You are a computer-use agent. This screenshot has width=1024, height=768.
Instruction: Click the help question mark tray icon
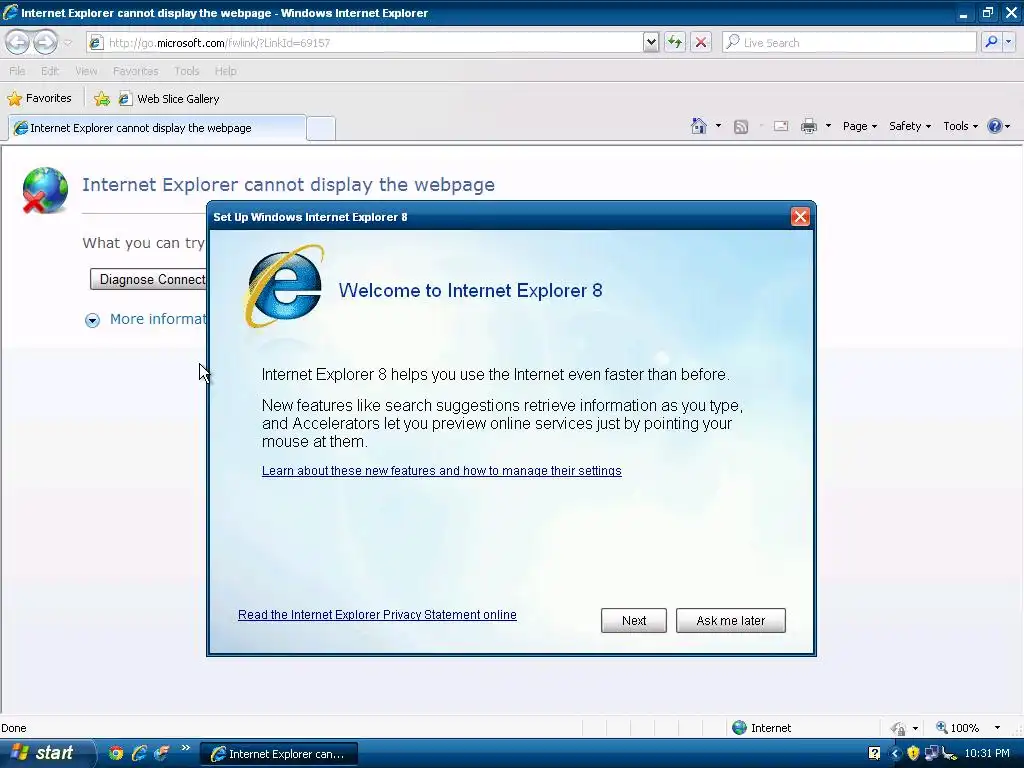(874, 754)
